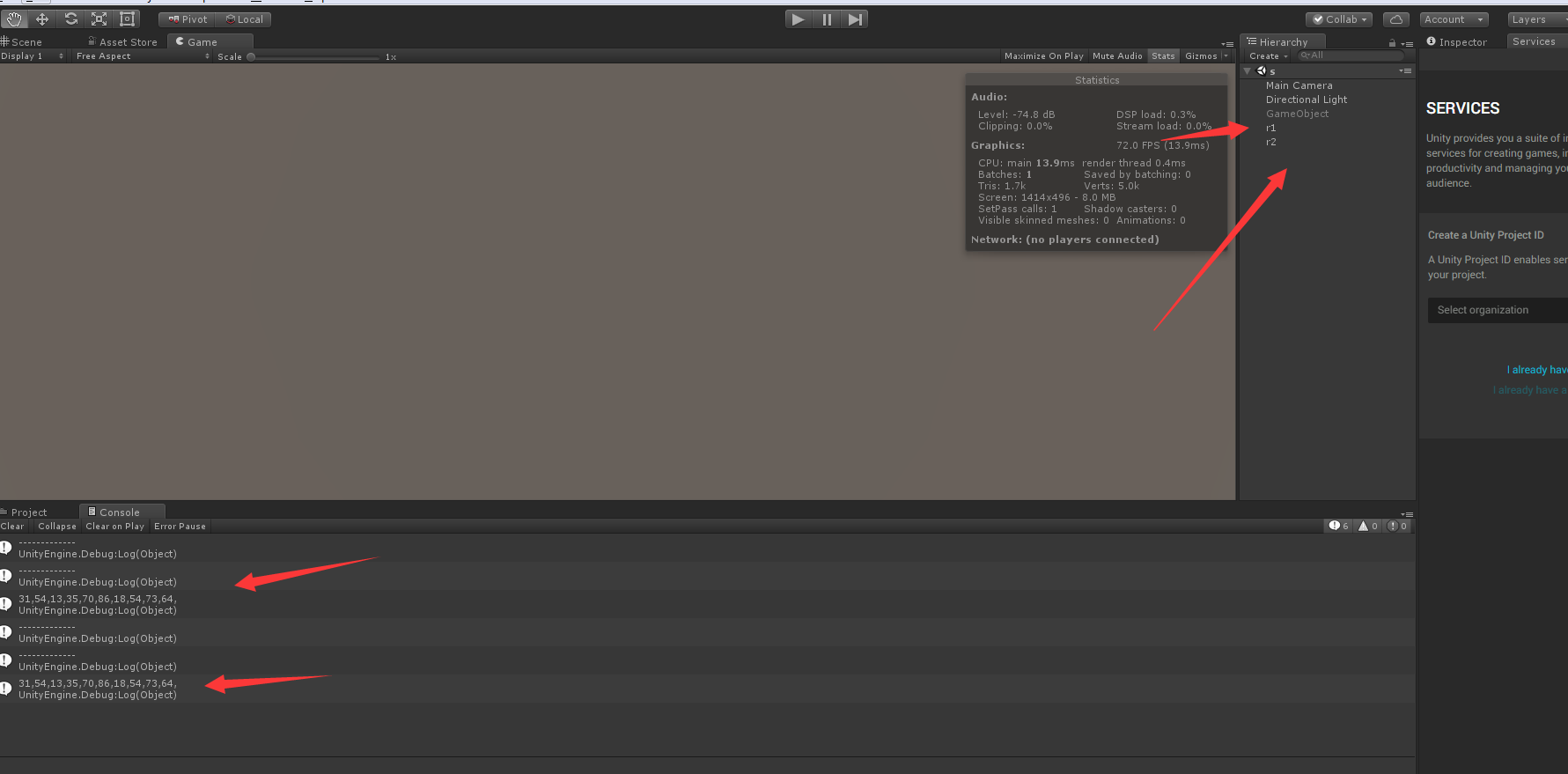Select the Rotate tool
The width and height of the screenshot is (1568, 774).
pos(71,18)
